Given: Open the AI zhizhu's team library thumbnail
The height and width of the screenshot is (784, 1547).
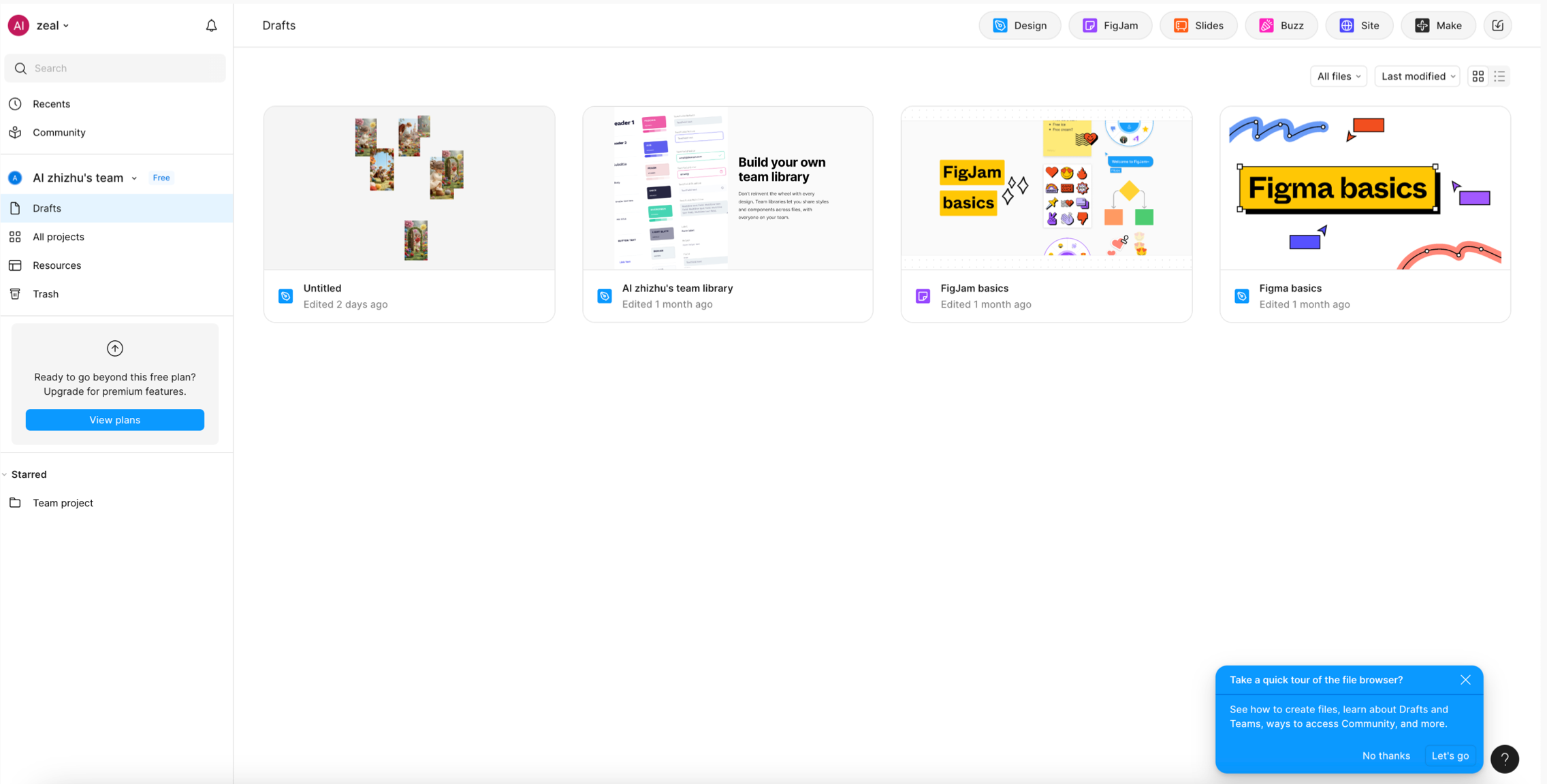Looking at the screenshot, I should (728, 189).
